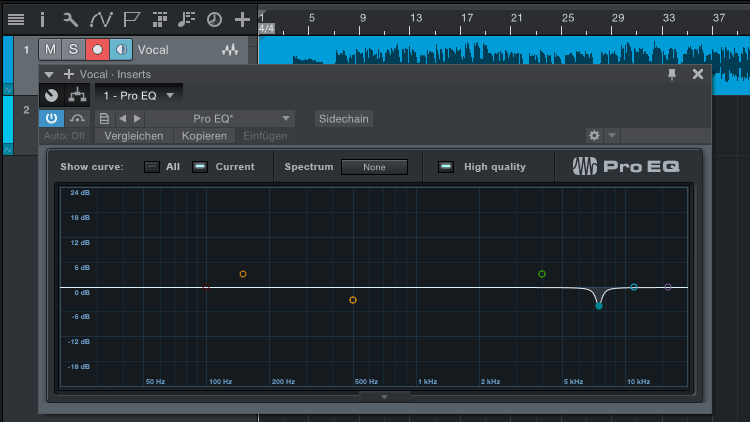Pin the Inserts window
The width and height of the screenshot is (750, 422).
click(x=672, y=74)
